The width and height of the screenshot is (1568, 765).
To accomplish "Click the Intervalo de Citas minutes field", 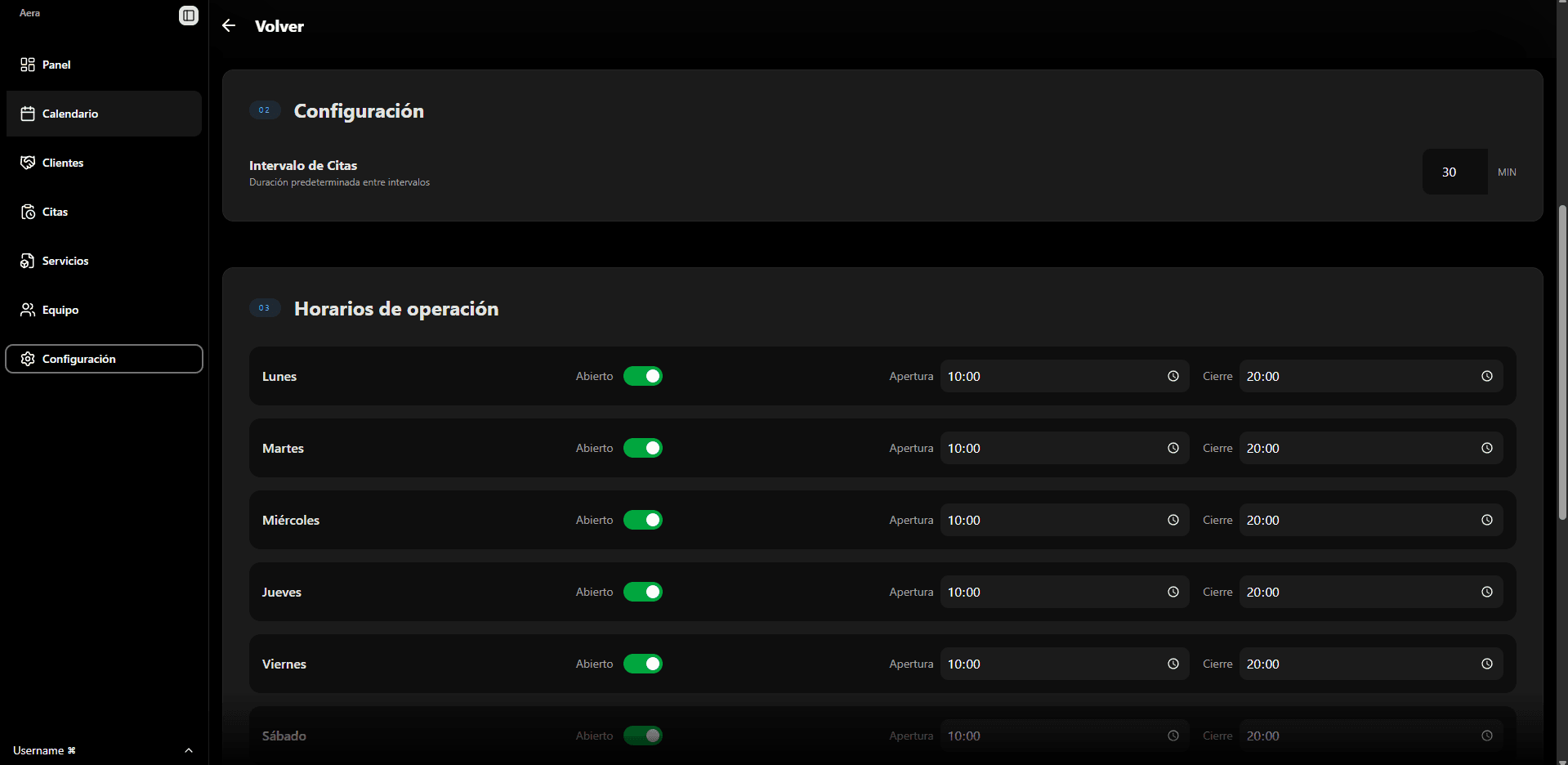I will coord(1454,172).
